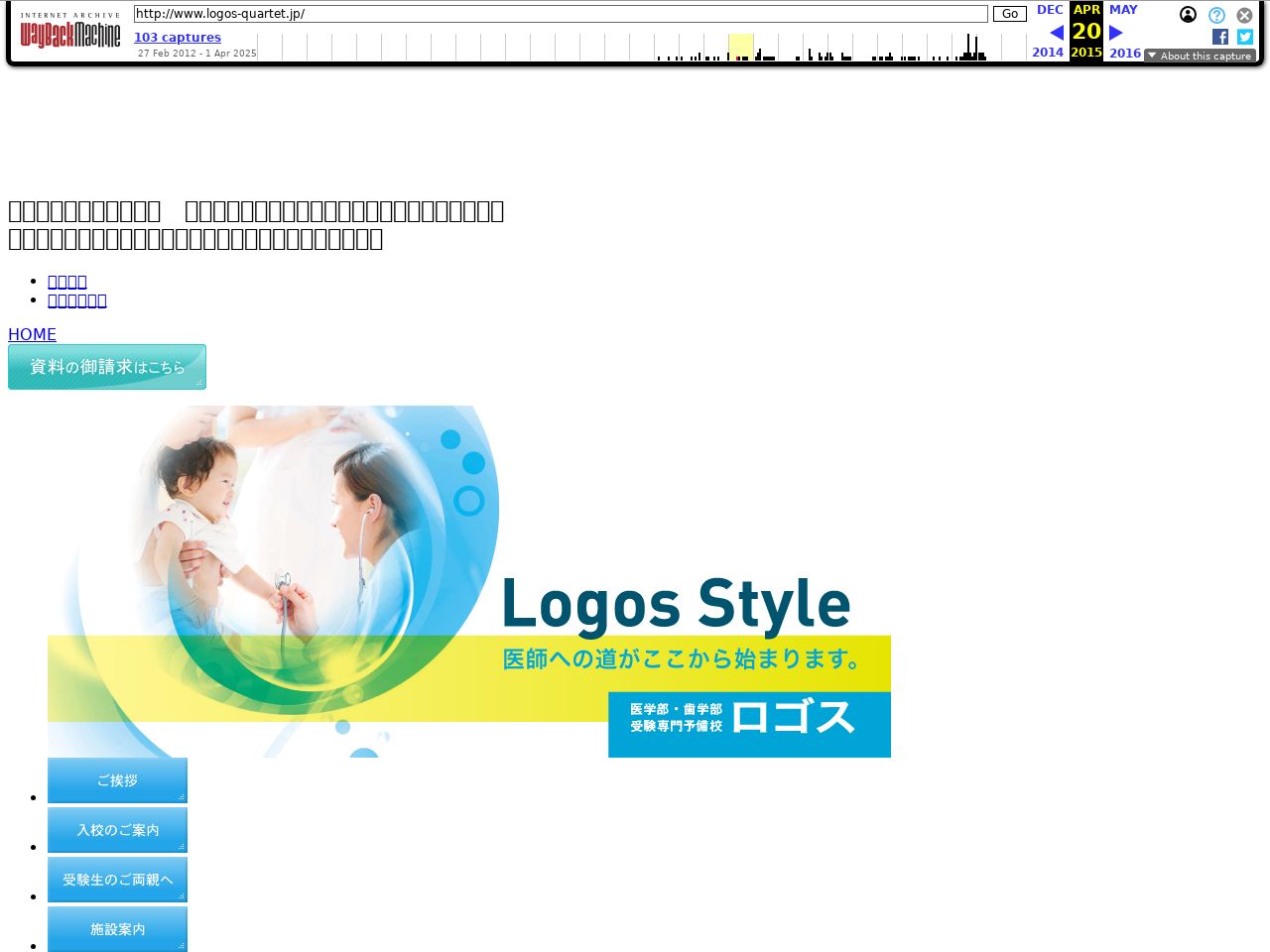Viewport: 1270px width, 952px height.
Task: Open the 受験生のご両親へ menu item
Action: [117, 880]
